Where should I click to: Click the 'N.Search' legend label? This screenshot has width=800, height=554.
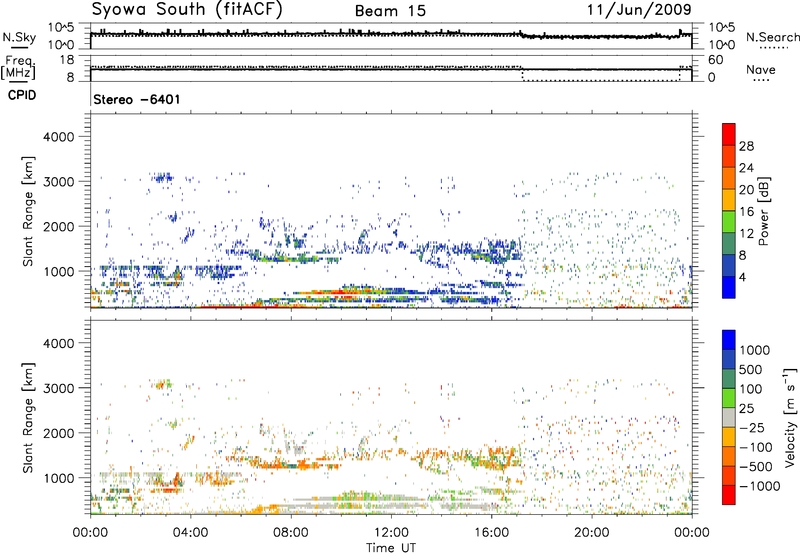point(772,37)
